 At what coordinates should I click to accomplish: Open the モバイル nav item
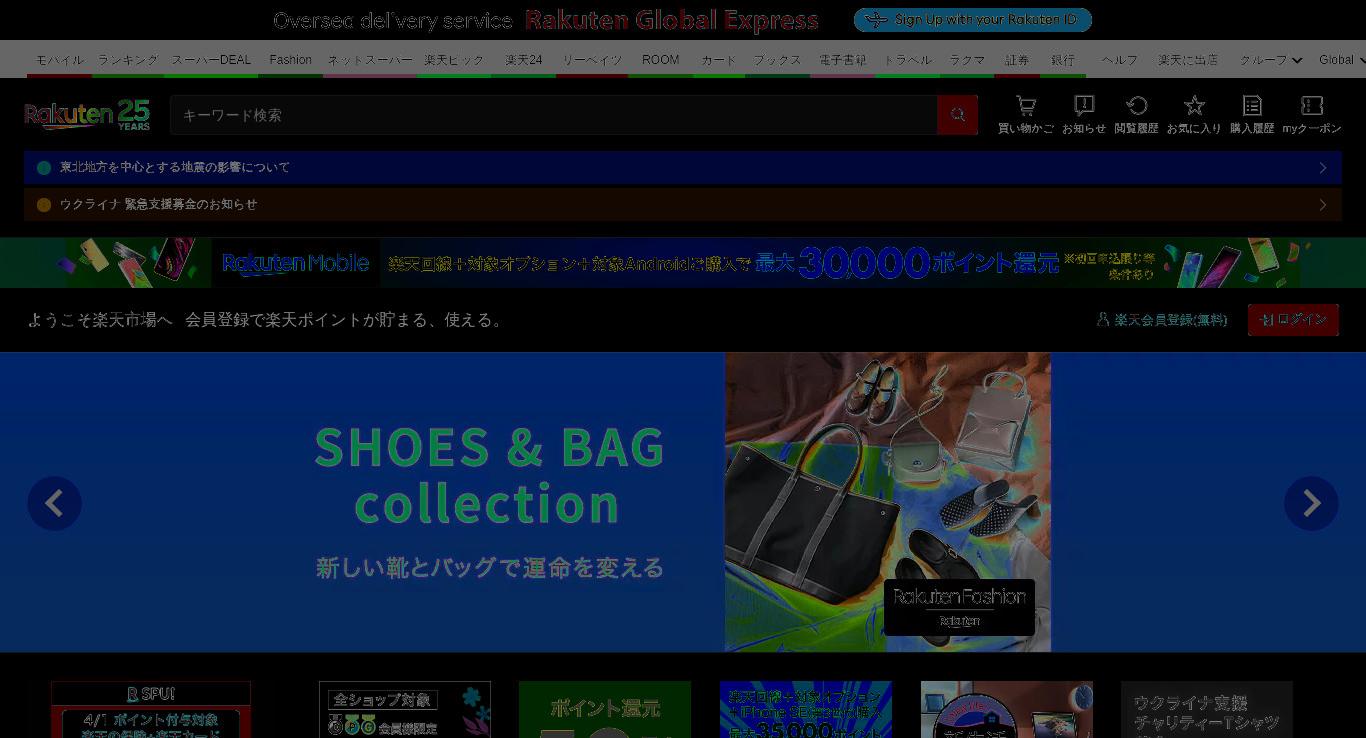point(60,60)
